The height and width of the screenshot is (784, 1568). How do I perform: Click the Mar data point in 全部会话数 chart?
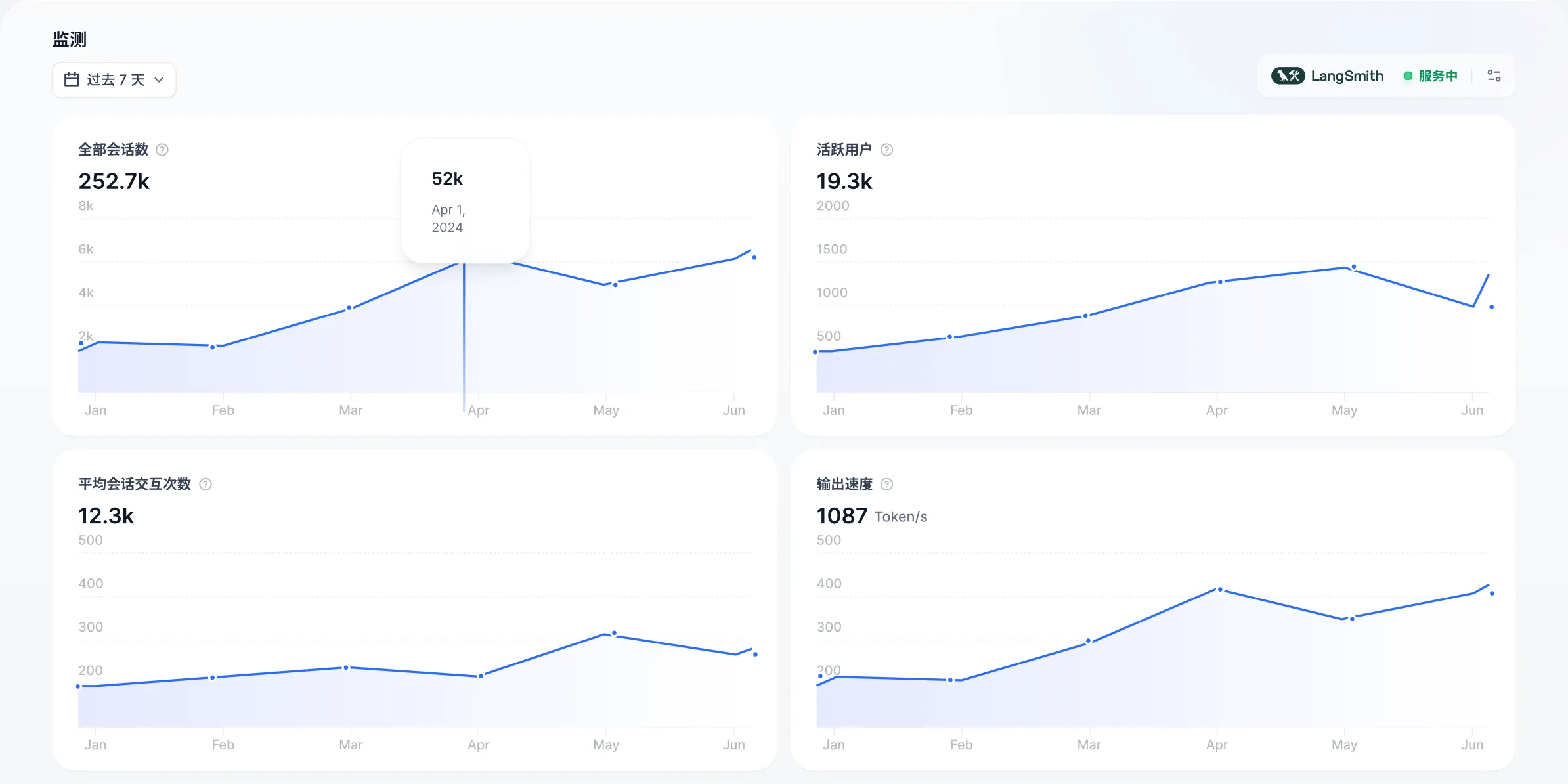(x=349, y=308)
